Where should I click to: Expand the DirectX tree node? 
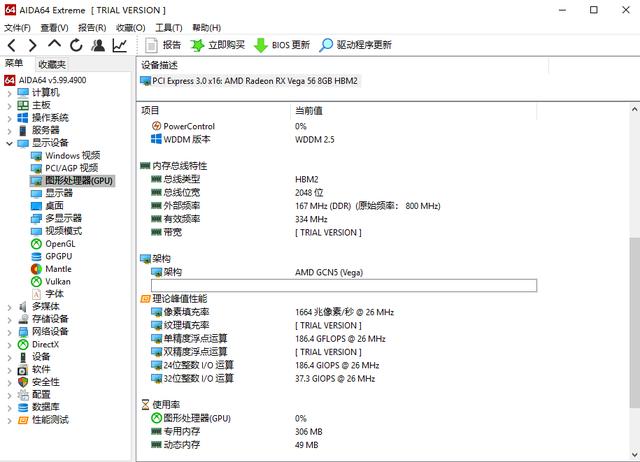9,345
